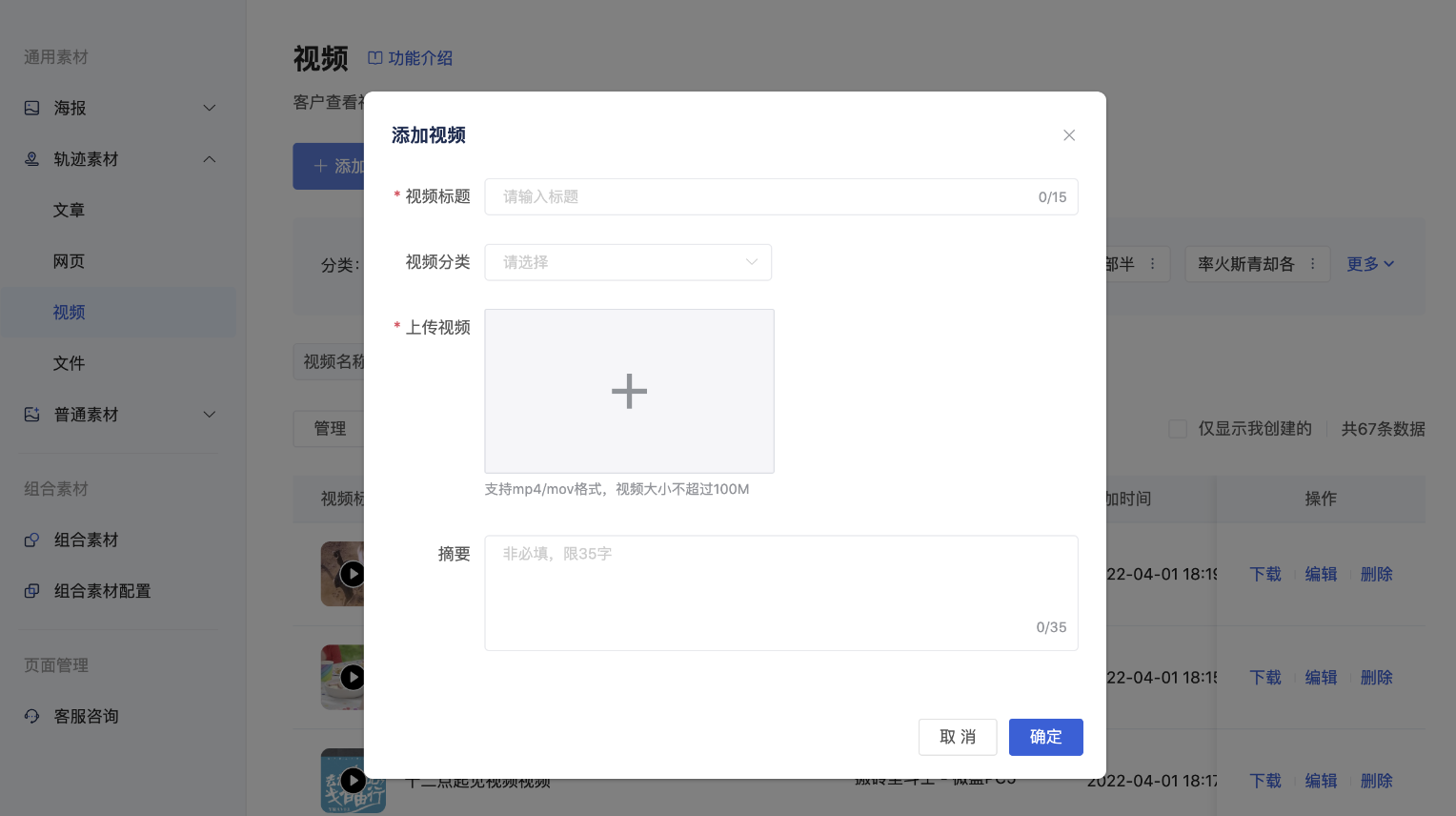Click the 摘要 text area
1456x816 pixels.
pyautogui.click(x=781, y=593)
